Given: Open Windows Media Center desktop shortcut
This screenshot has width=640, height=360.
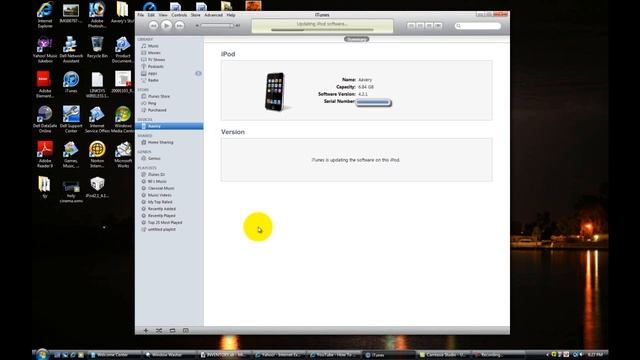Looking at the screenshot, I should point(123,120).
